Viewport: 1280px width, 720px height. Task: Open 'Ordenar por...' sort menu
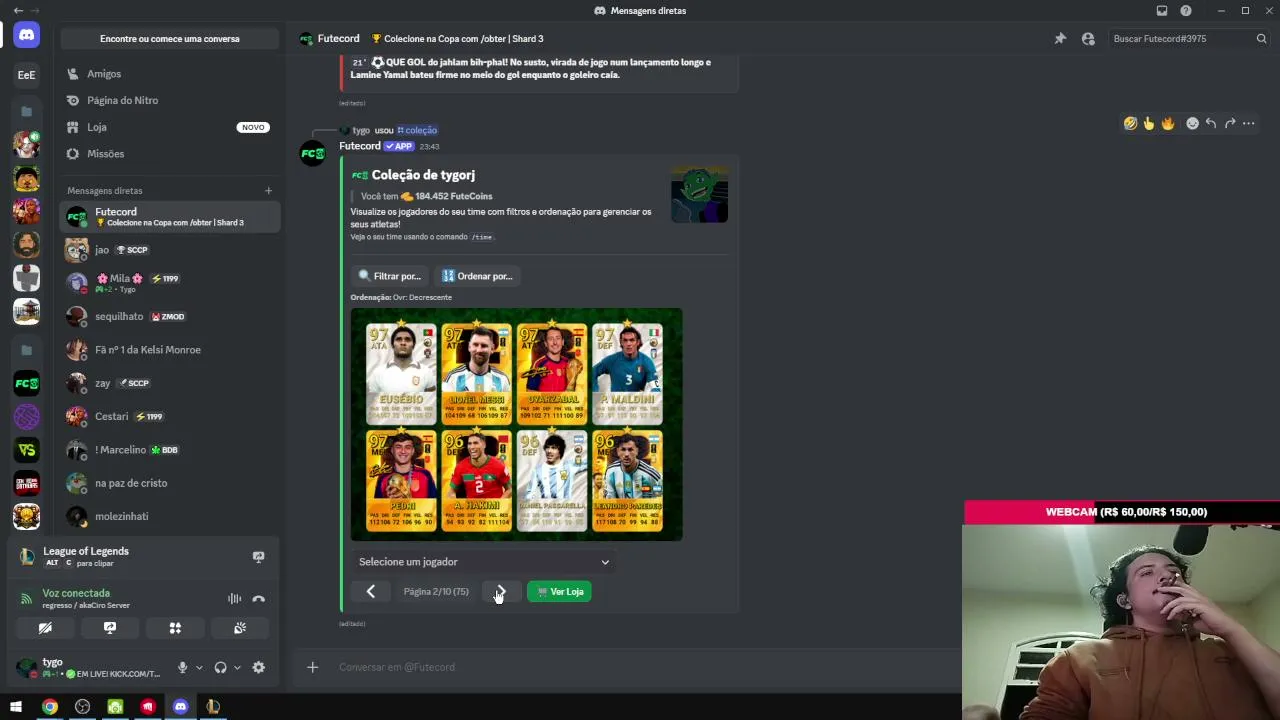(x=477, y=276)
